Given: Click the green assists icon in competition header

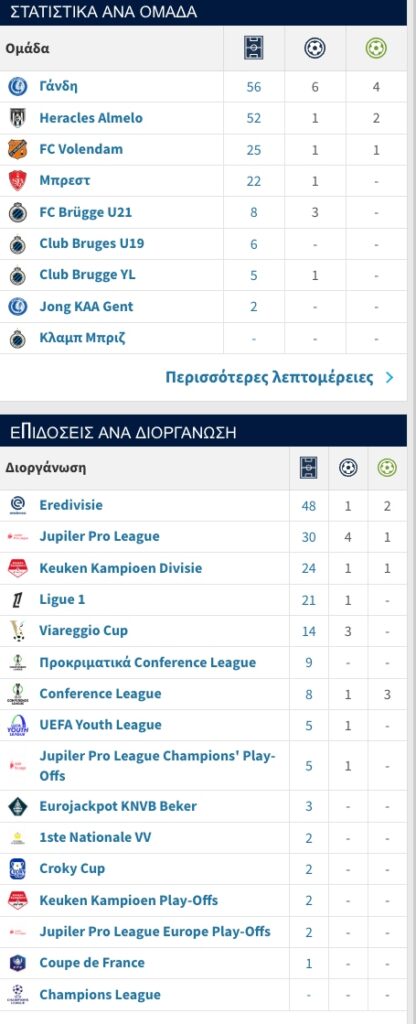Looking at the screenshot, I should coord(387,468).
